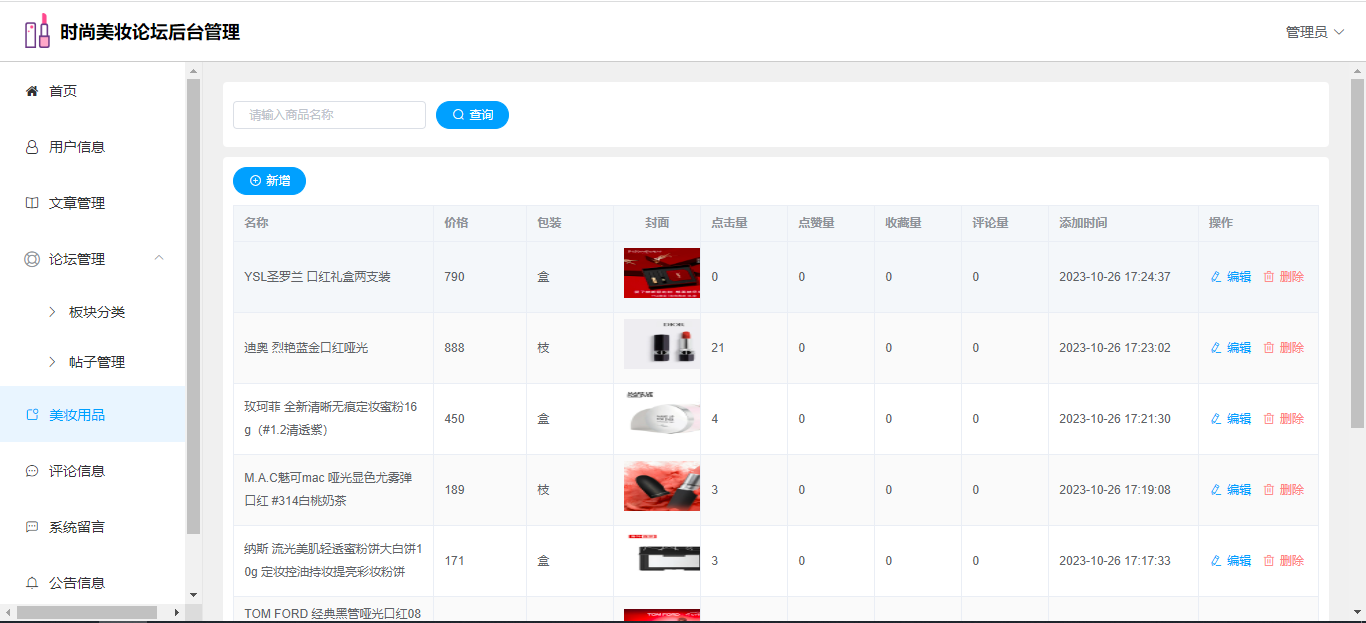Delete the 迪奥 烈艳蓝金 row

tap(1284, 348)
